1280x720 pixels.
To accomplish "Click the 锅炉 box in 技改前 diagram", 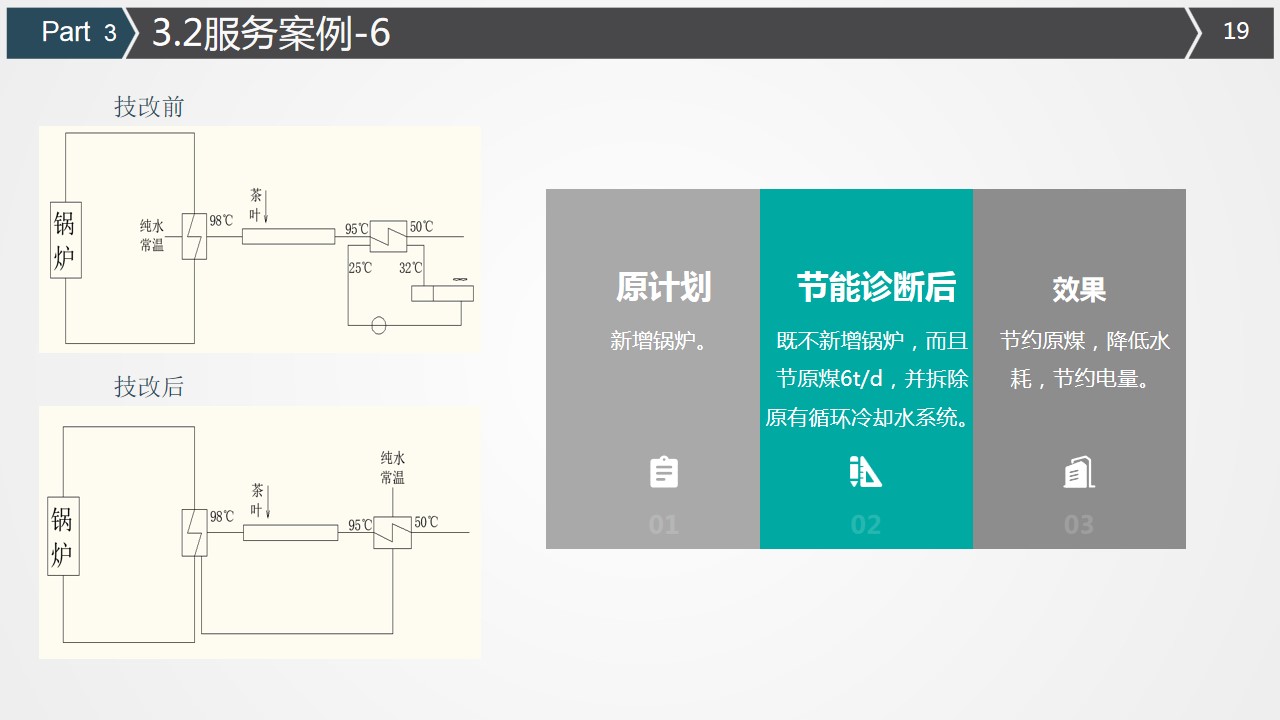I will pyautogui.click(x=65, y=240).
